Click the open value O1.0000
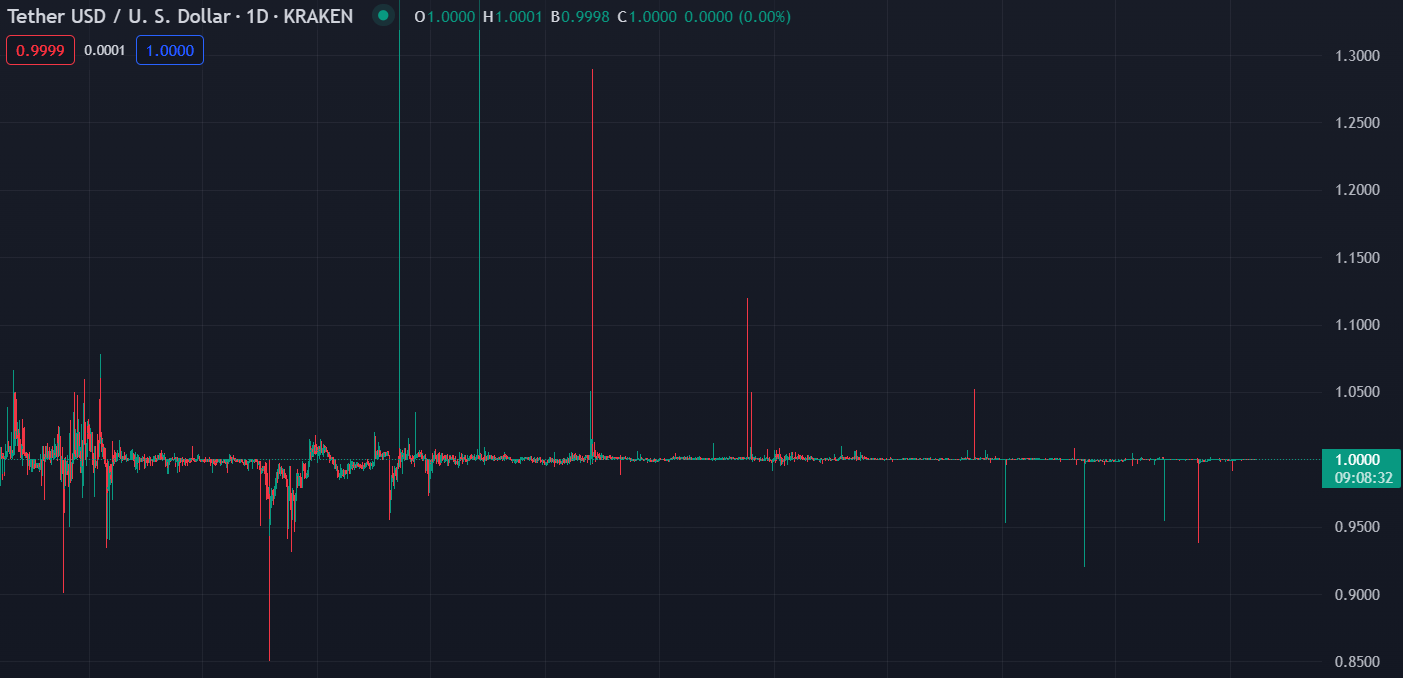Image resolution: width=1403 pixels, height=678 pixels. pyautogui.click(x=445, y=17)
